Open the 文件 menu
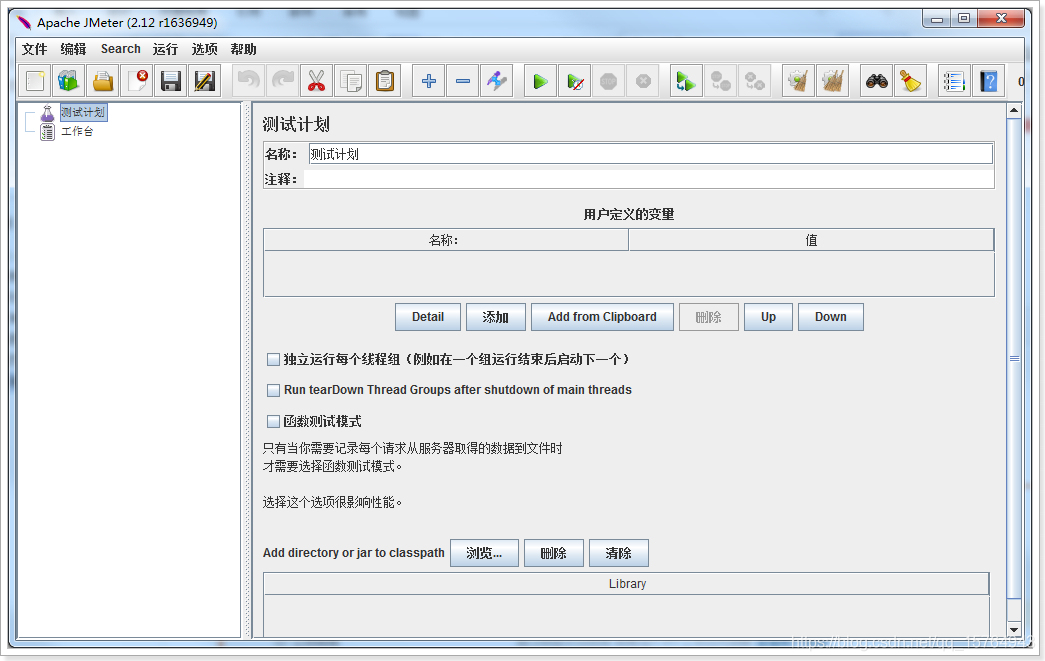 click(x=35, y=49)
